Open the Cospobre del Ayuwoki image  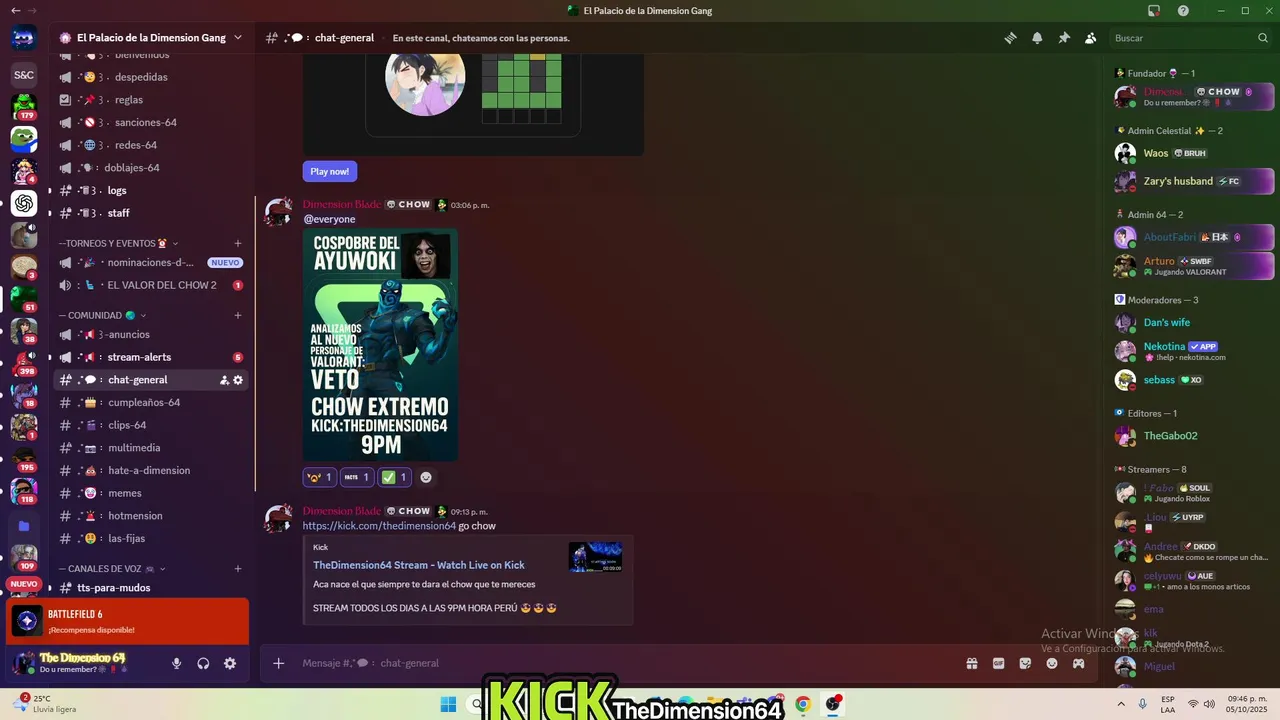pos(380,345)
